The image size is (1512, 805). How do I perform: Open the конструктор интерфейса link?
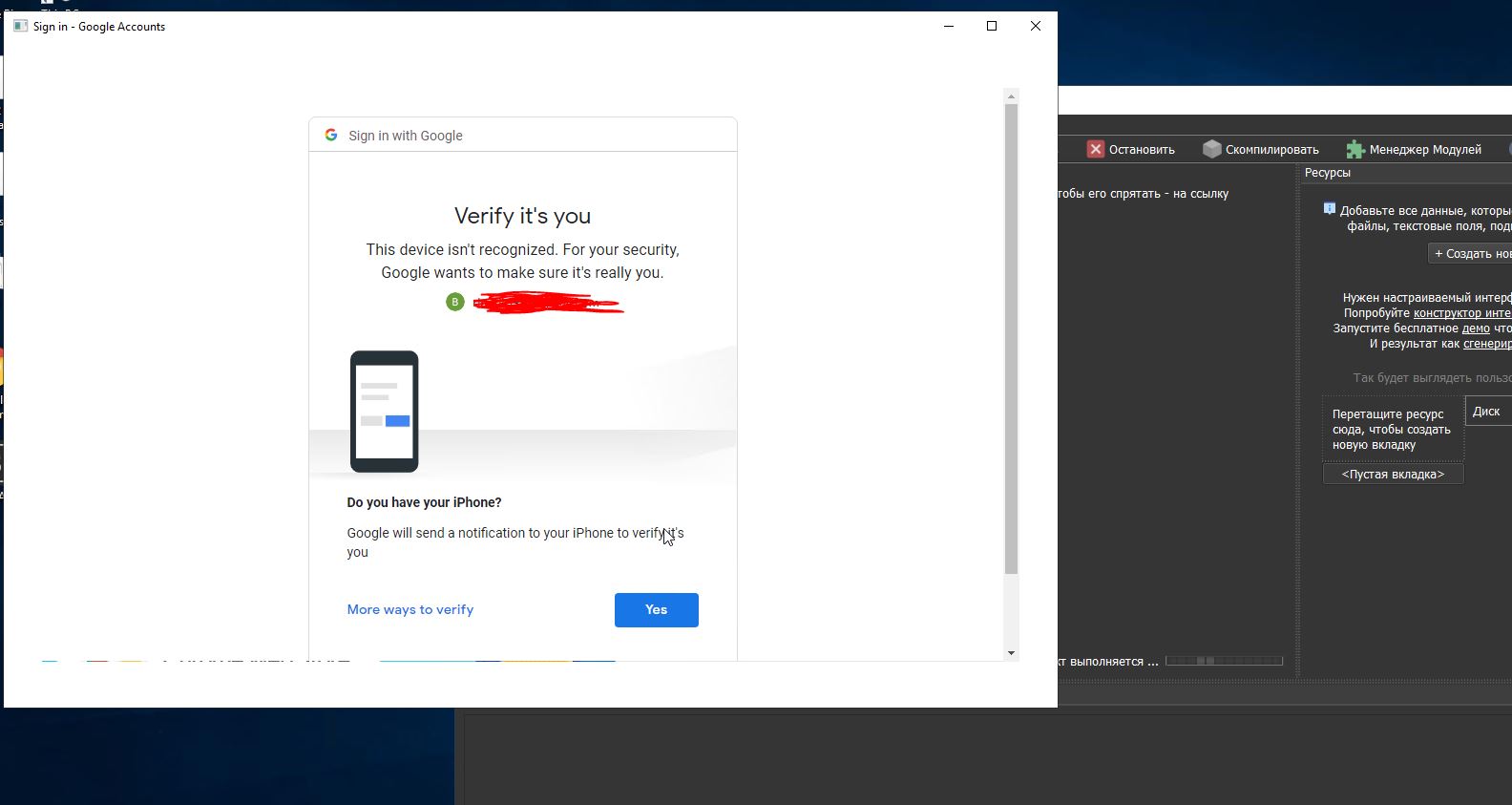[1462, 313]
